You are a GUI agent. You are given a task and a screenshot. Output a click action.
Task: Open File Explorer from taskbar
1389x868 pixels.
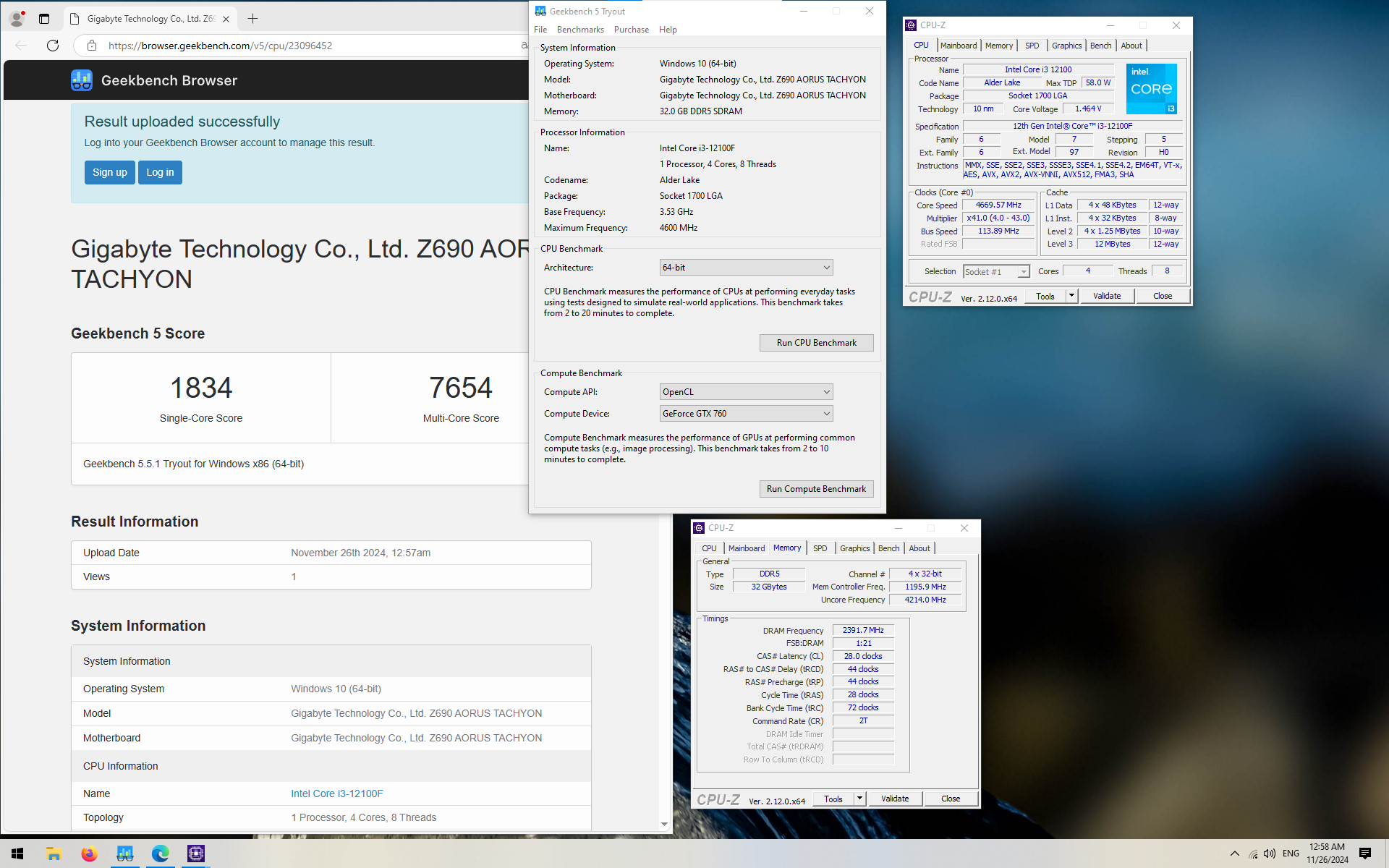pos(54,854)
